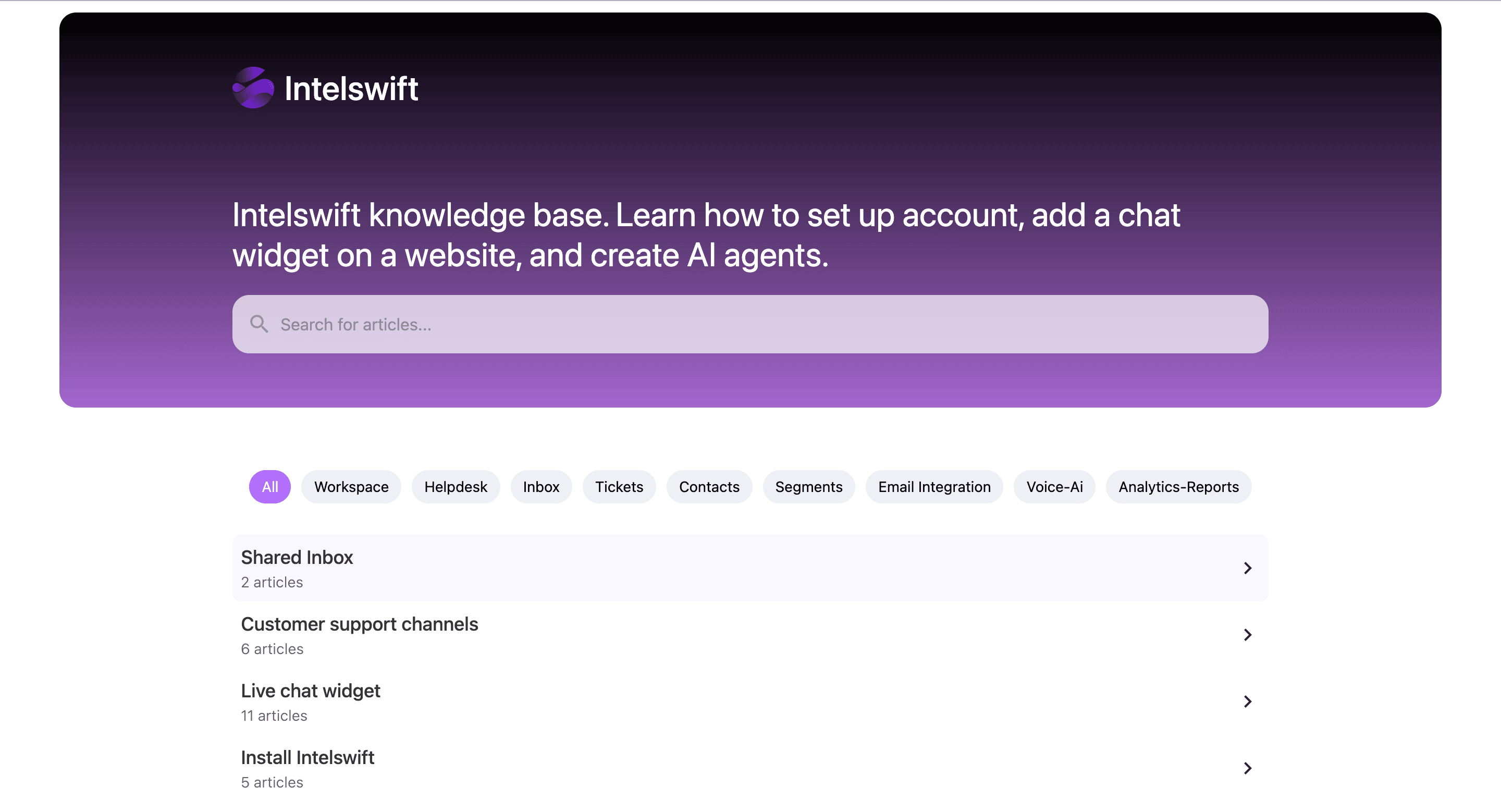
Task: Click the magnifying glass search icon
Action: point(260,324)
